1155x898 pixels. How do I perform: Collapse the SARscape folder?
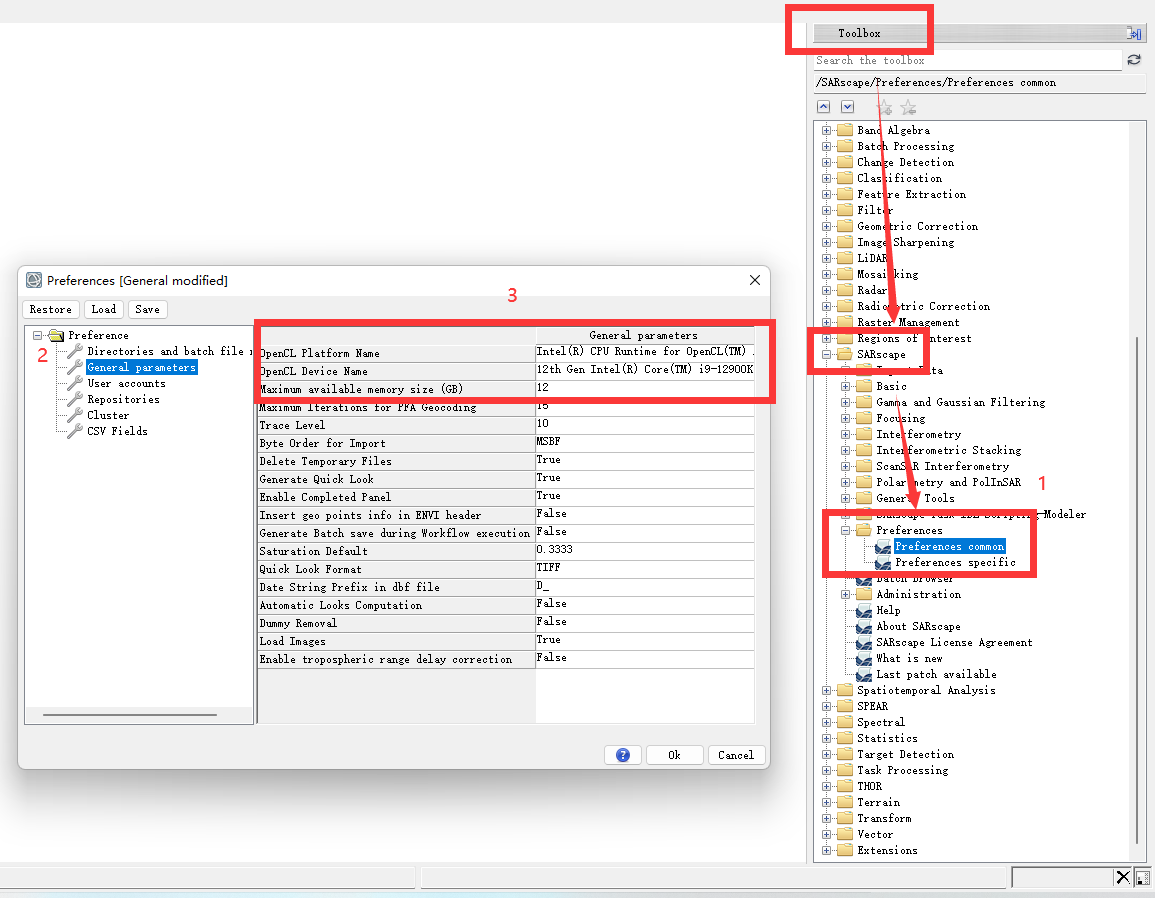click(x=826, y=354)
